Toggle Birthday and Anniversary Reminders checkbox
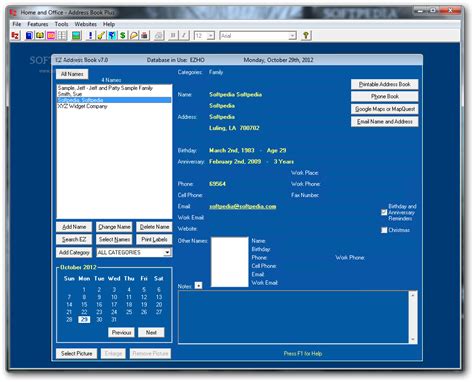 pos(384,212)
